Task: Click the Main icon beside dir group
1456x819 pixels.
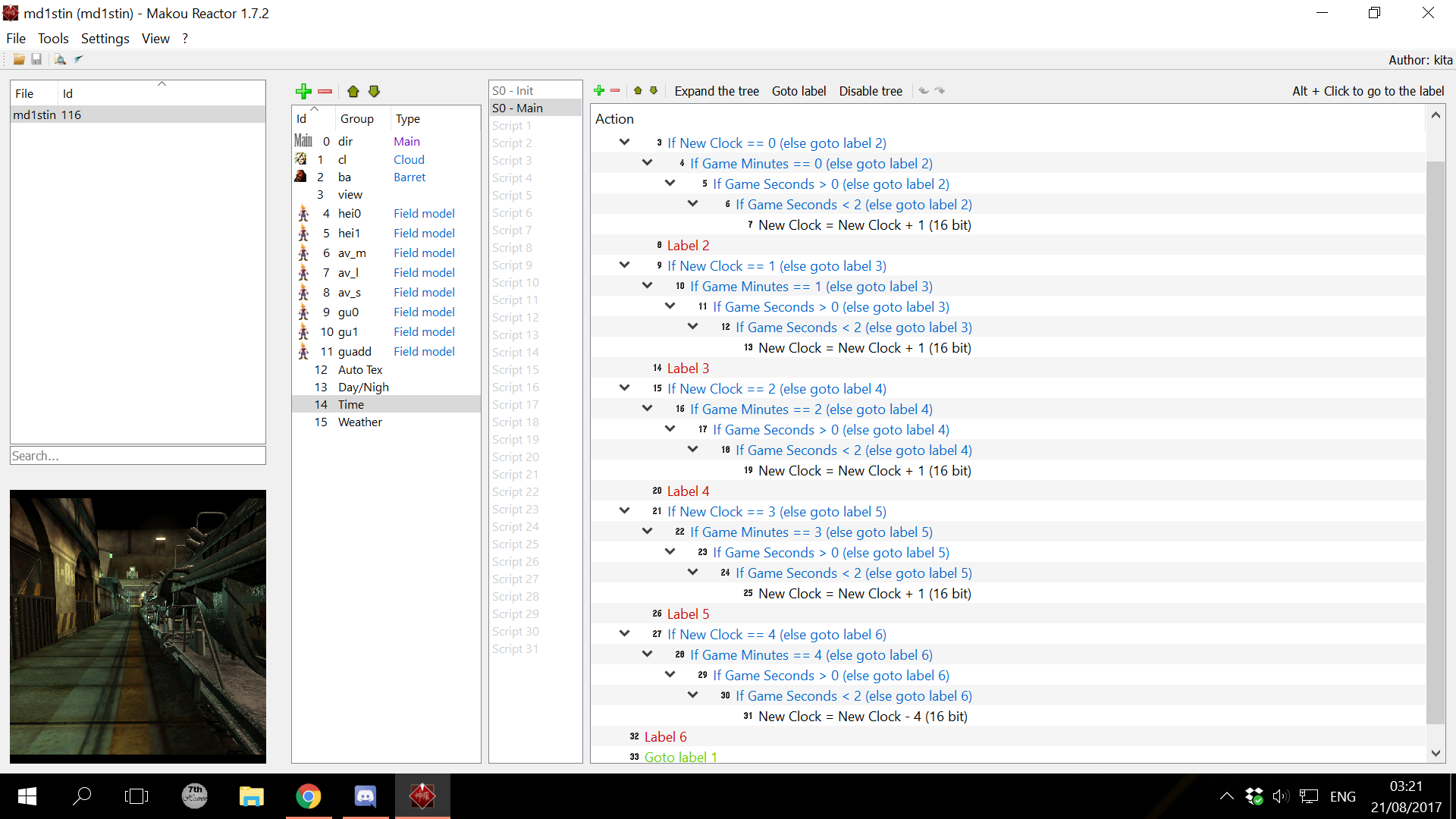Action: (303, 141)
